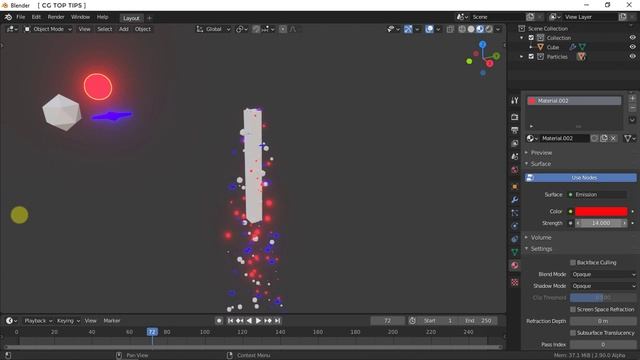
Task: Jump to the animation start frame
Action: tap(230, 321)
